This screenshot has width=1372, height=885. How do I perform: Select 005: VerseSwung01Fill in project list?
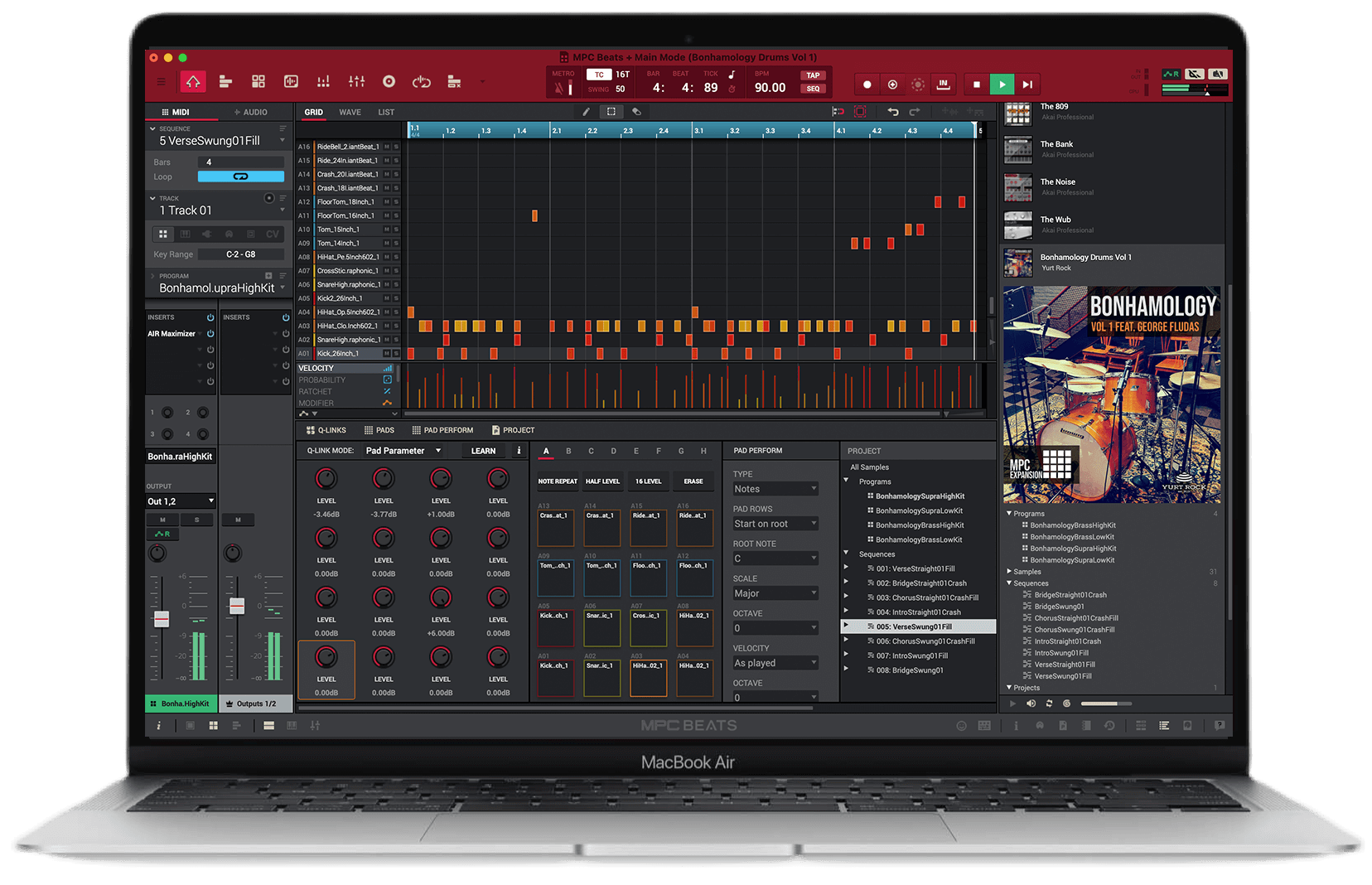pyautogui.click(x=918, y=626)
